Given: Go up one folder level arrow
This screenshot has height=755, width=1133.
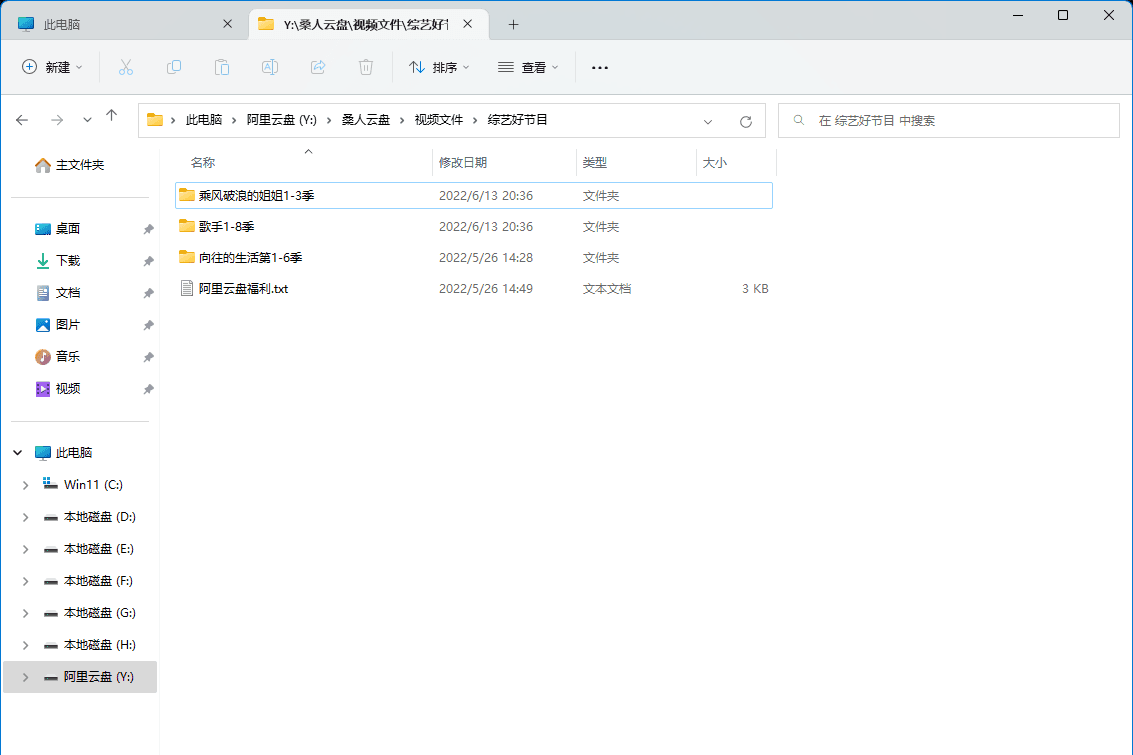Looking at the screenshot, I should [111, 116].
